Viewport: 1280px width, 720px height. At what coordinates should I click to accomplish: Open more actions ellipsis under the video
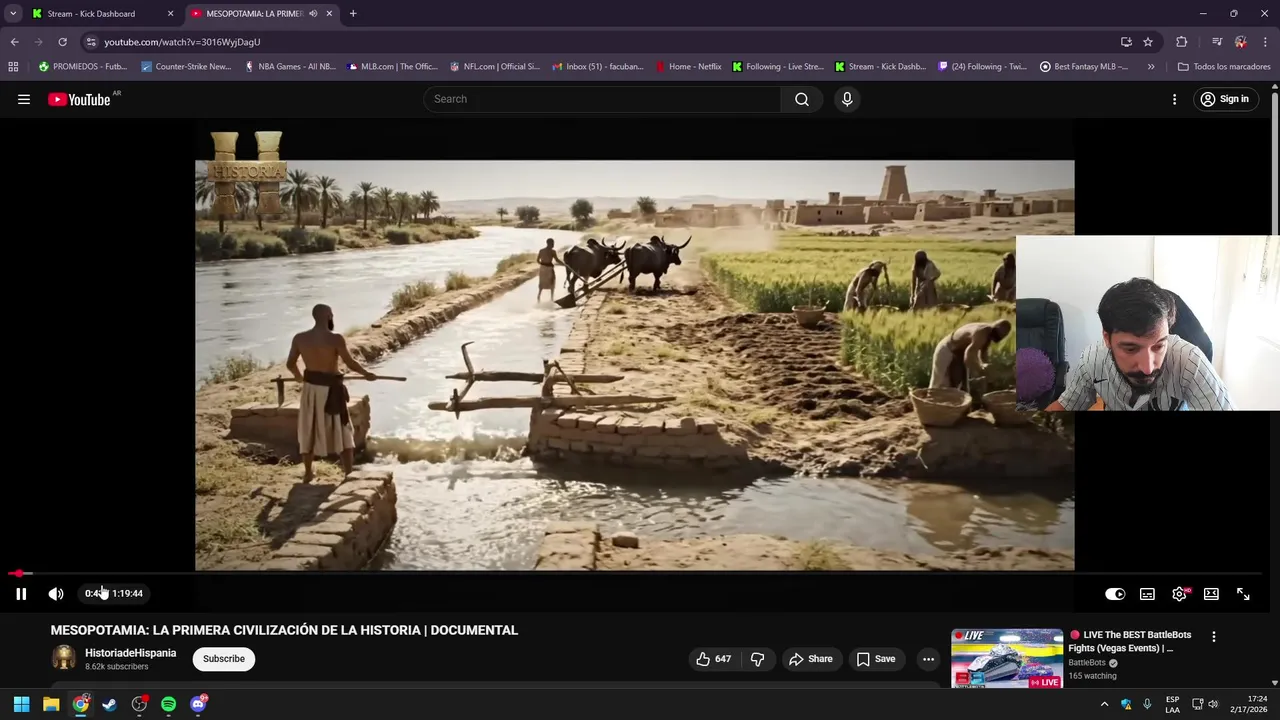[x=928, y=659]
